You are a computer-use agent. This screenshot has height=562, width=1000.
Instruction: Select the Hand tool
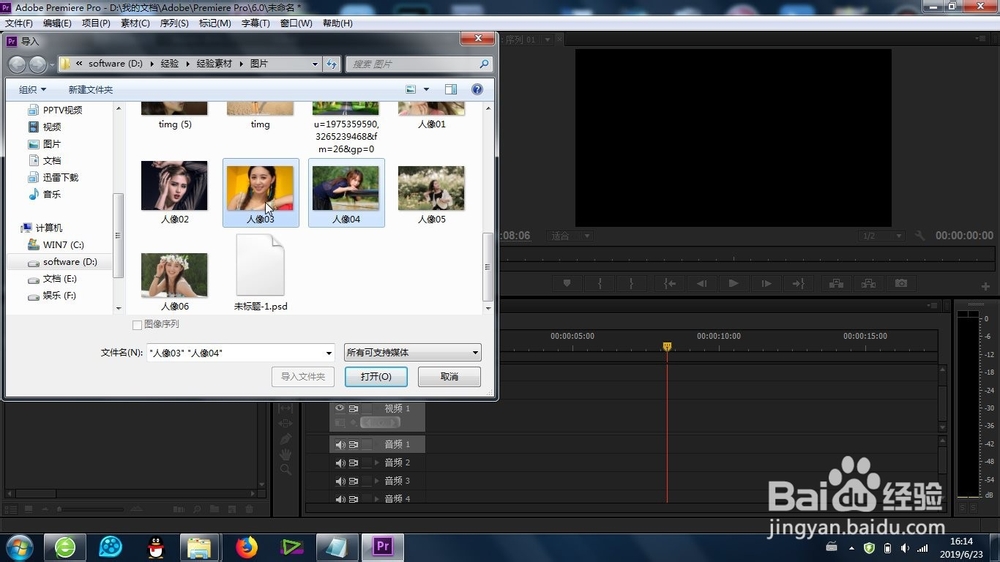pos(286,454)
